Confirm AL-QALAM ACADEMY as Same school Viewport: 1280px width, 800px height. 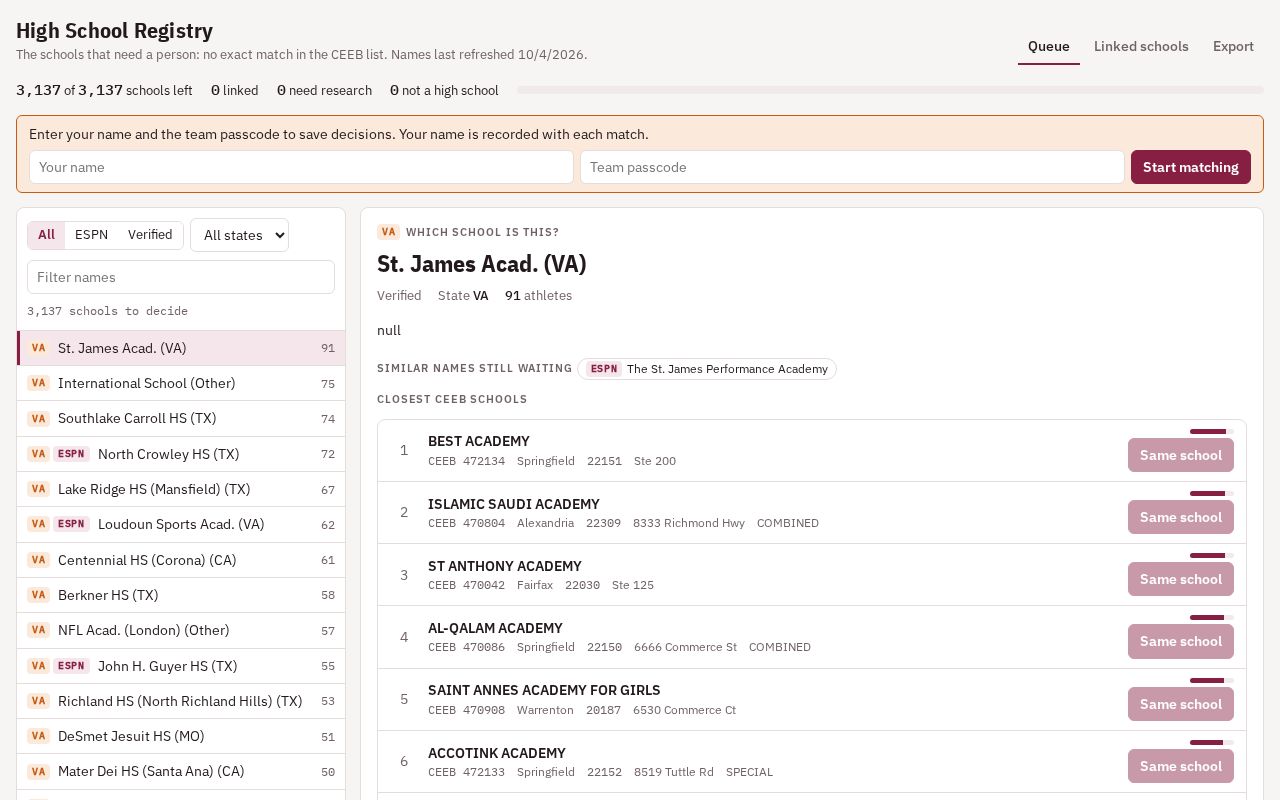point(1181,641)
